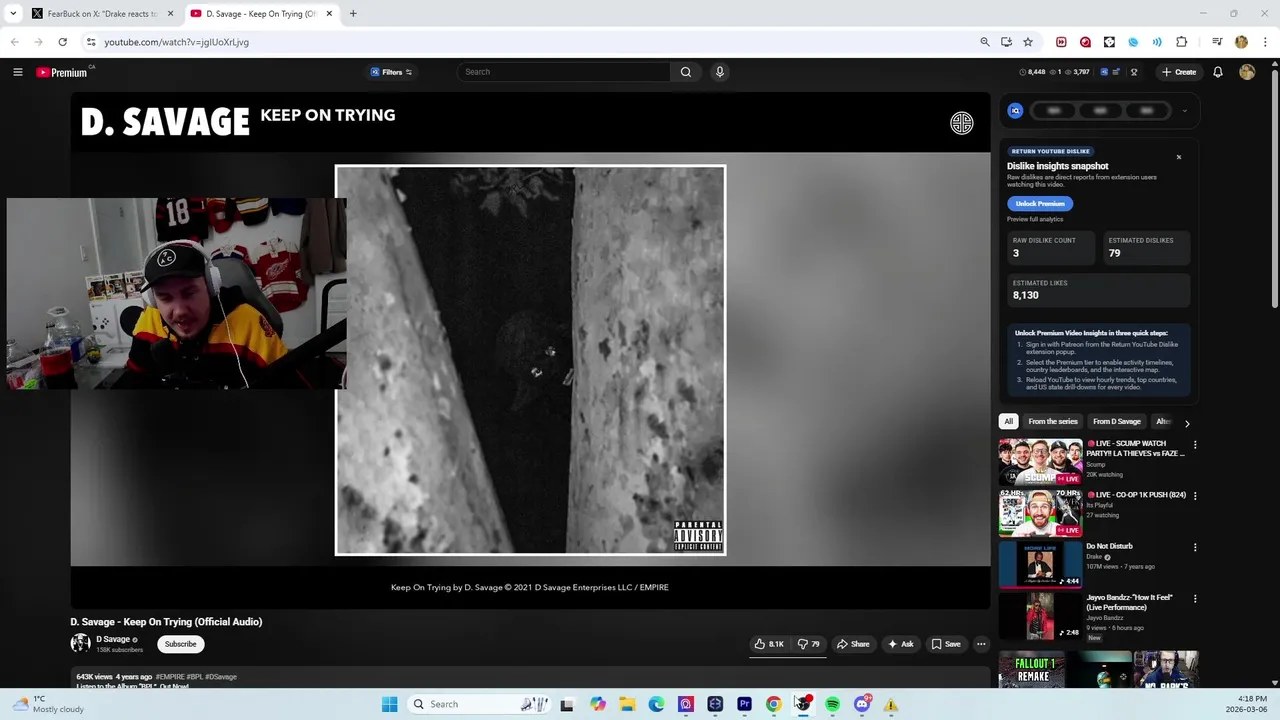The image size is (1280, 720).
Task: Like the video with 8.1K likes
Action: point(769,644)
